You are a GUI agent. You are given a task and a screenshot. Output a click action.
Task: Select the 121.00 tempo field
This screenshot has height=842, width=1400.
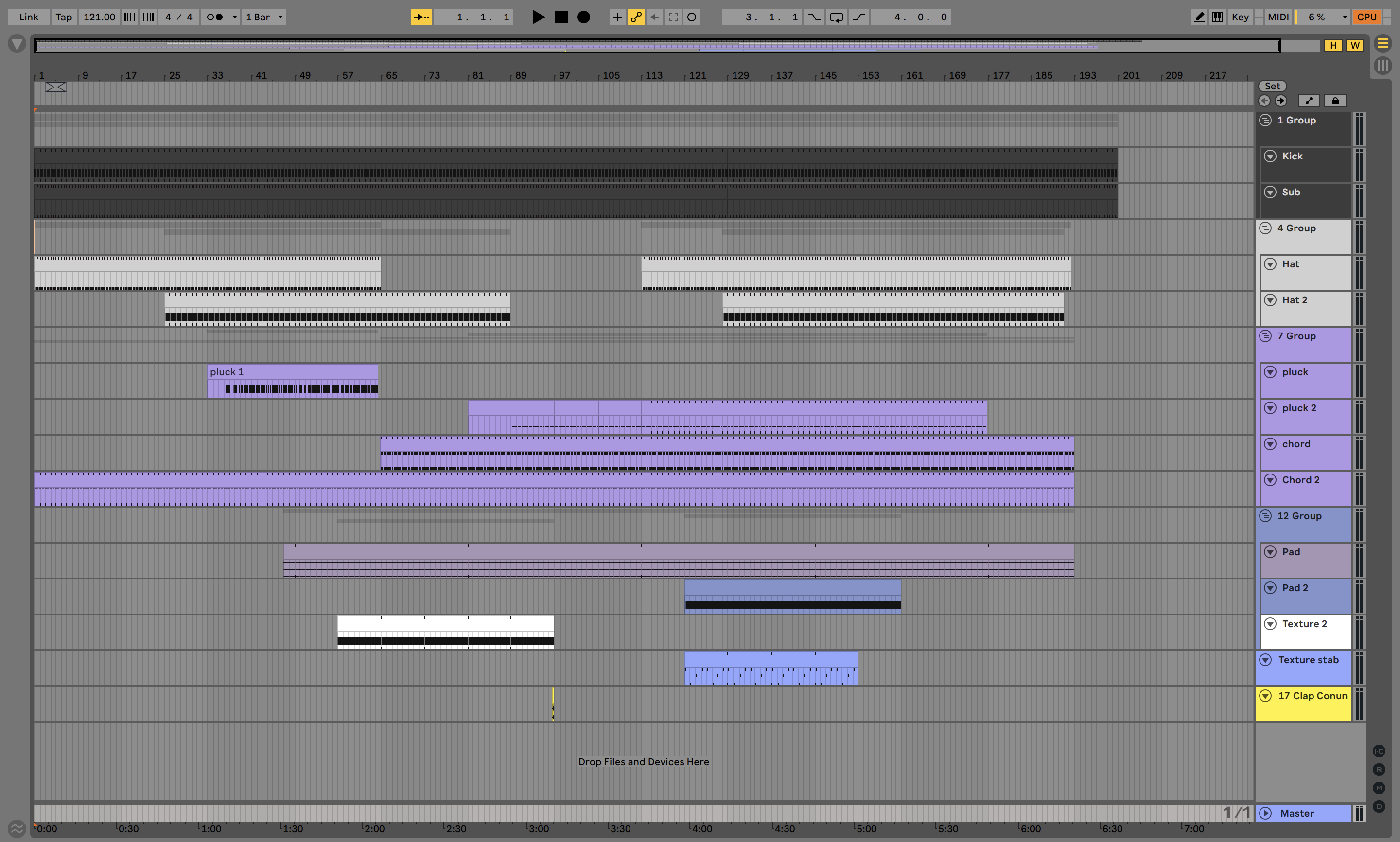99,17
